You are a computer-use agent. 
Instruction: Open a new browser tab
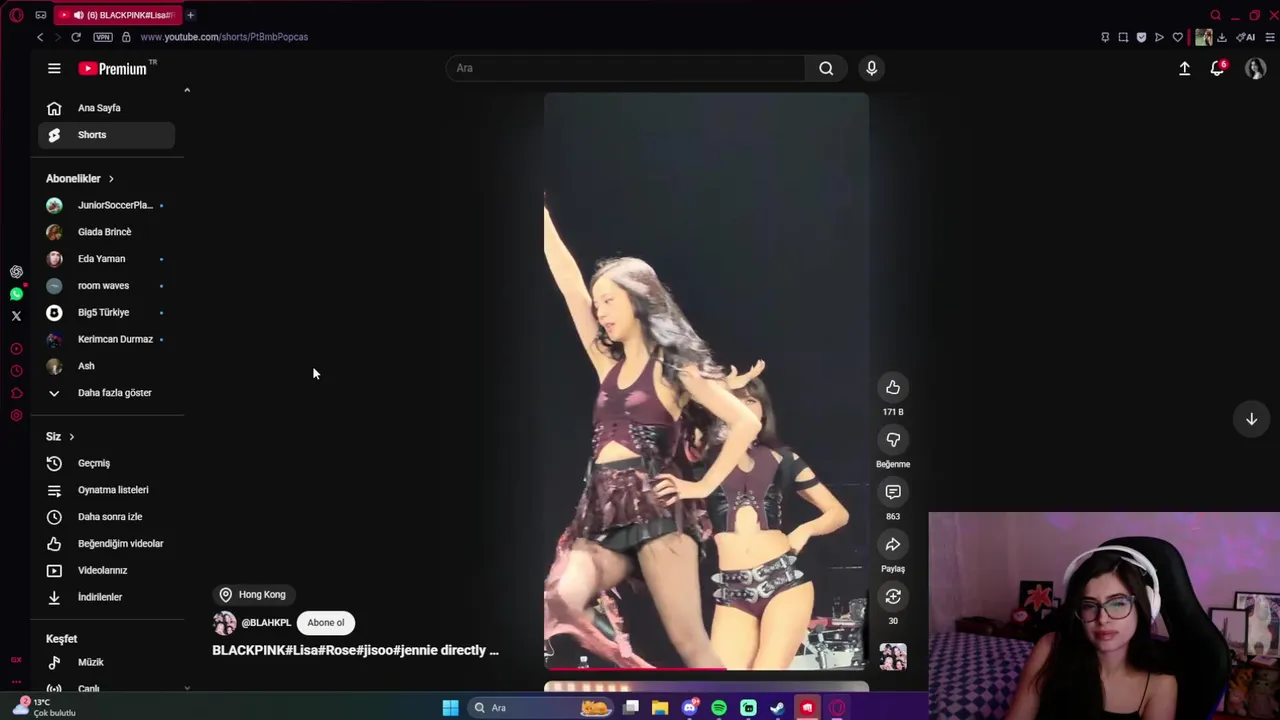coord(190,15)
